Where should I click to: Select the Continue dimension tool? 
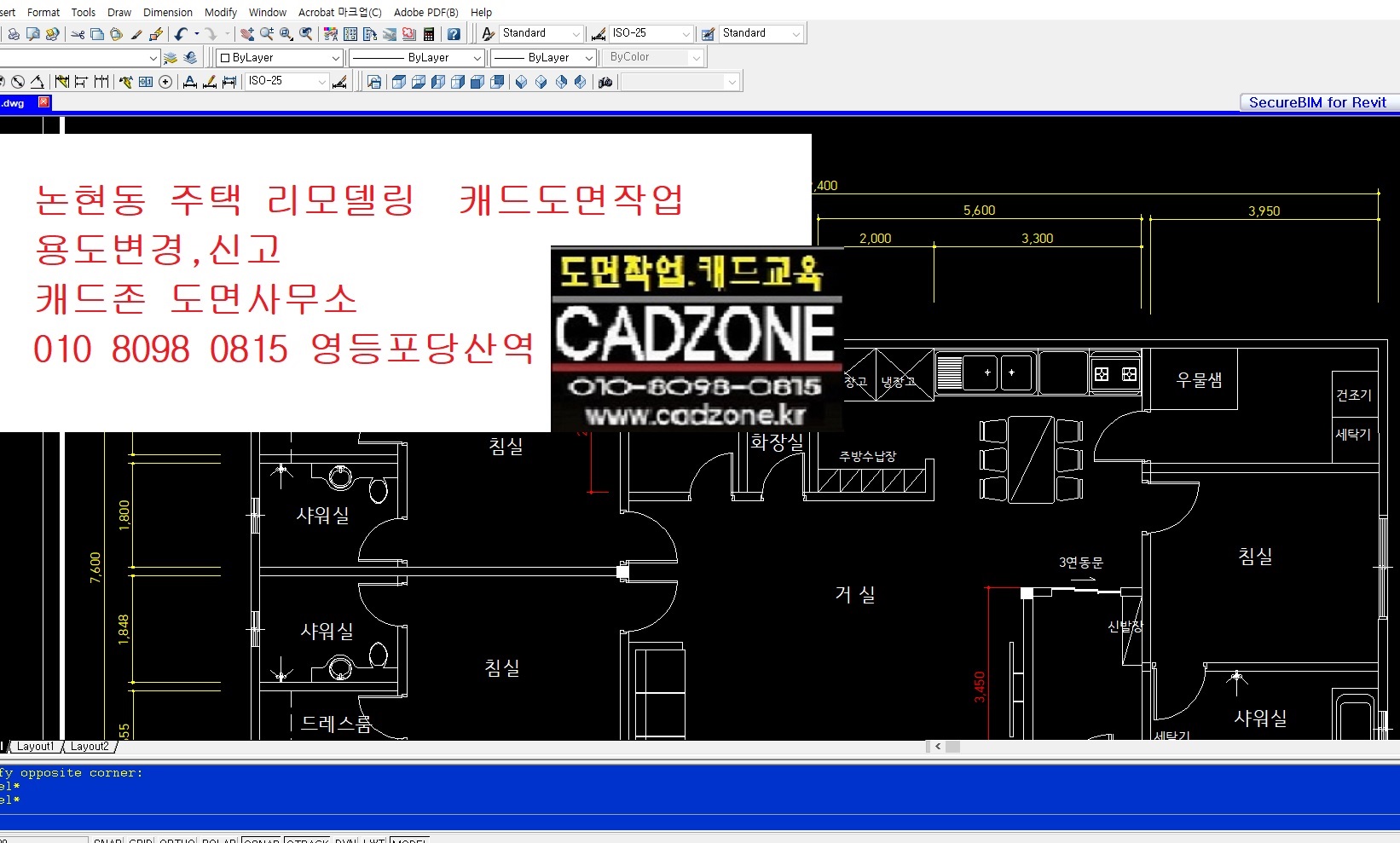101,82
